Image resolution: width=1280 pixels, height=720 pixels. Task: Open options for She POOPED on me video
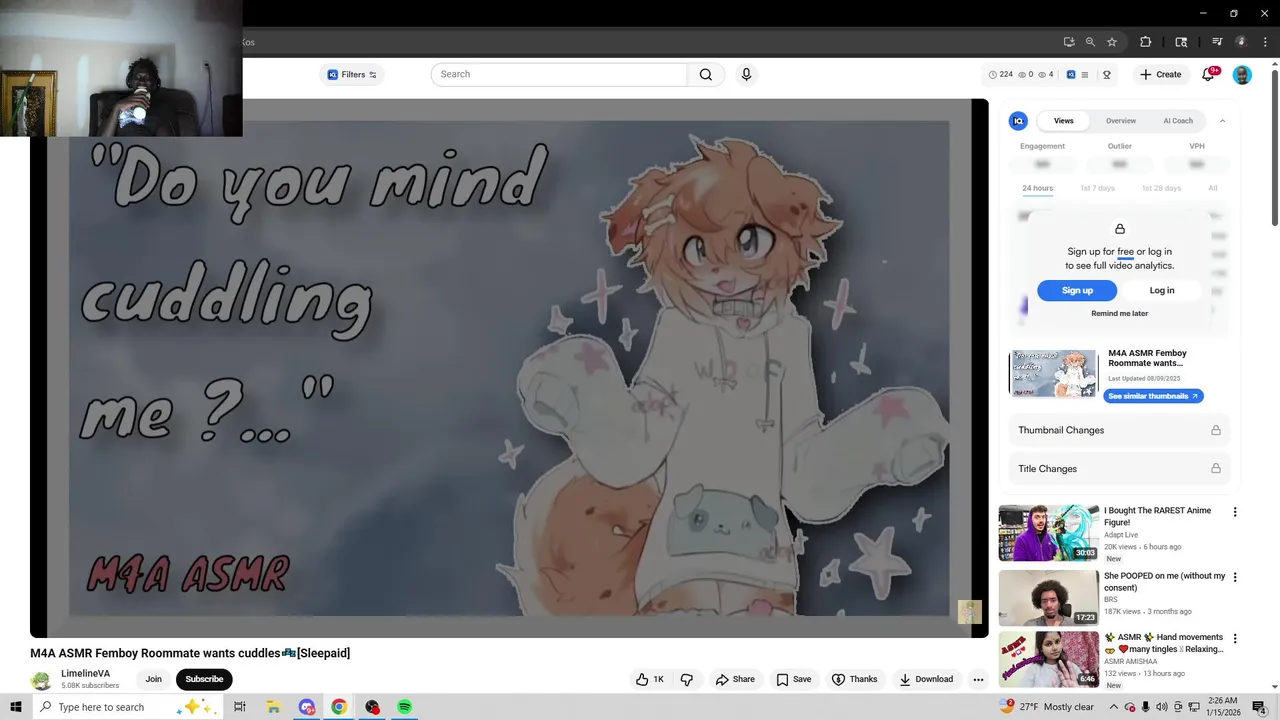click(x=1235, y=577)
